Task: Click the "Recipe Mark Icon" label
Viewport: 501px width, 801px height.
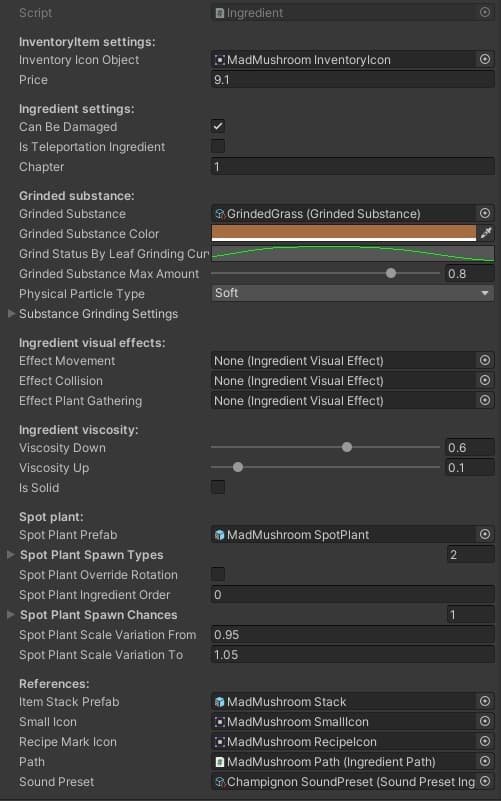Action: pos(67,742)
